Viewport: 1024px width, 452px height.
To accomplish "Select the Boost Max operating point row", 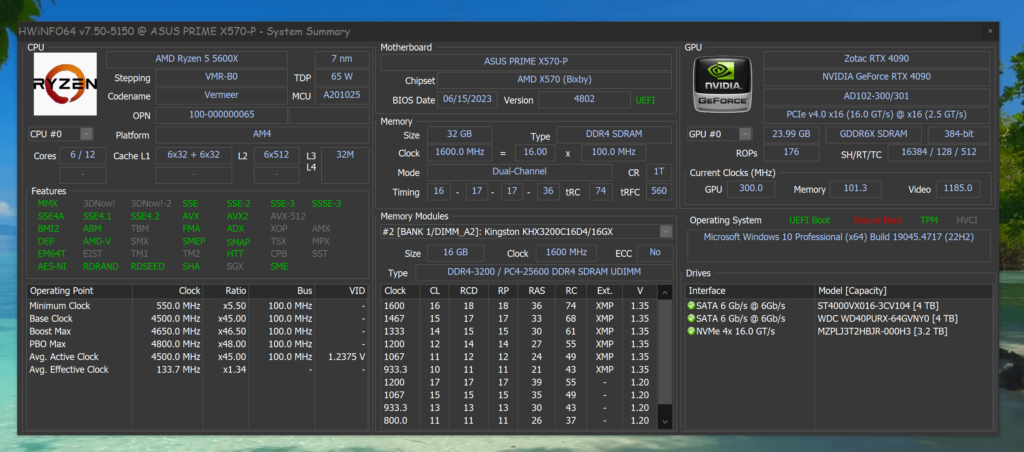I will 197,331.
